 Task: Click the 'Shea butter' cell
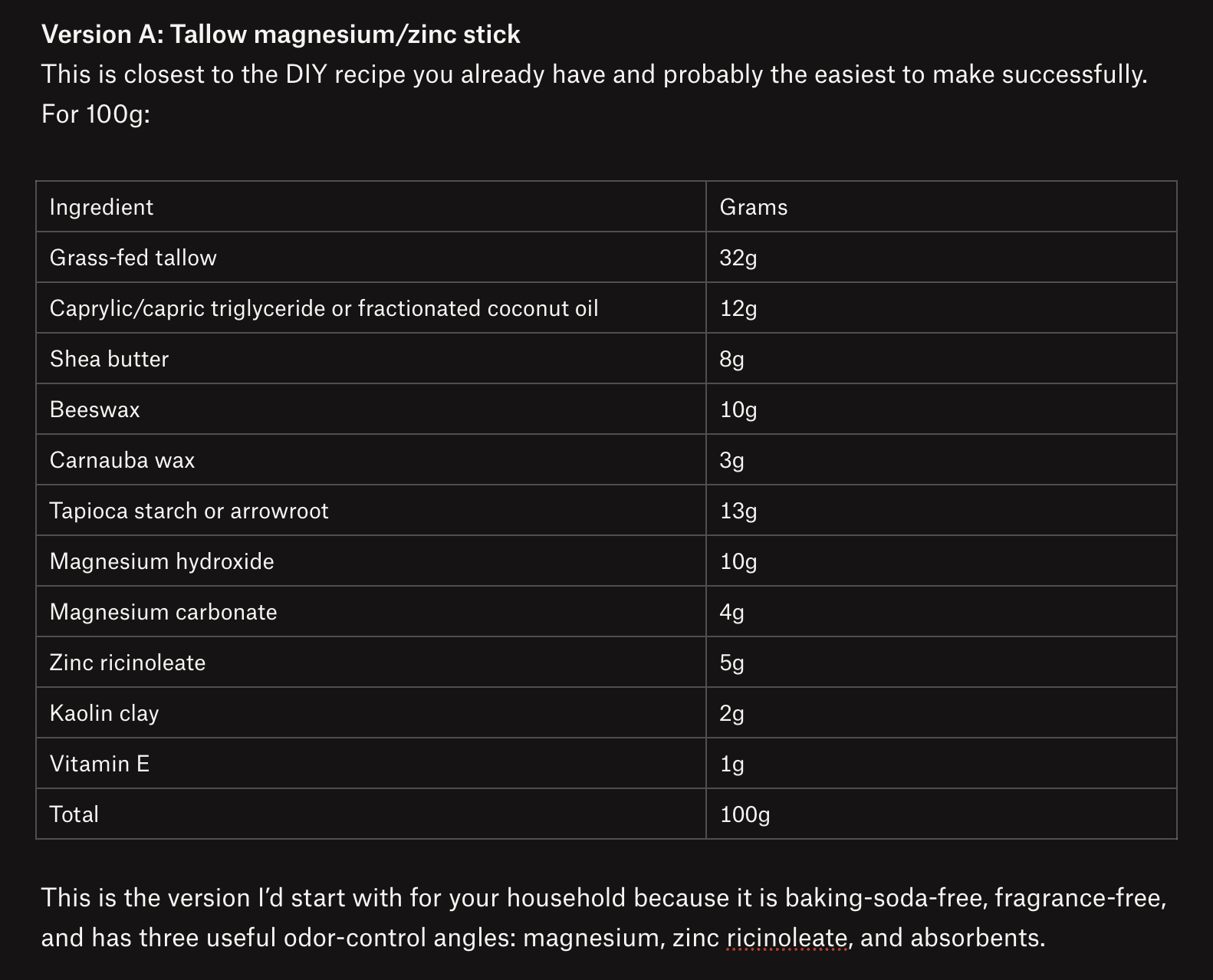(x=371, y=359)
